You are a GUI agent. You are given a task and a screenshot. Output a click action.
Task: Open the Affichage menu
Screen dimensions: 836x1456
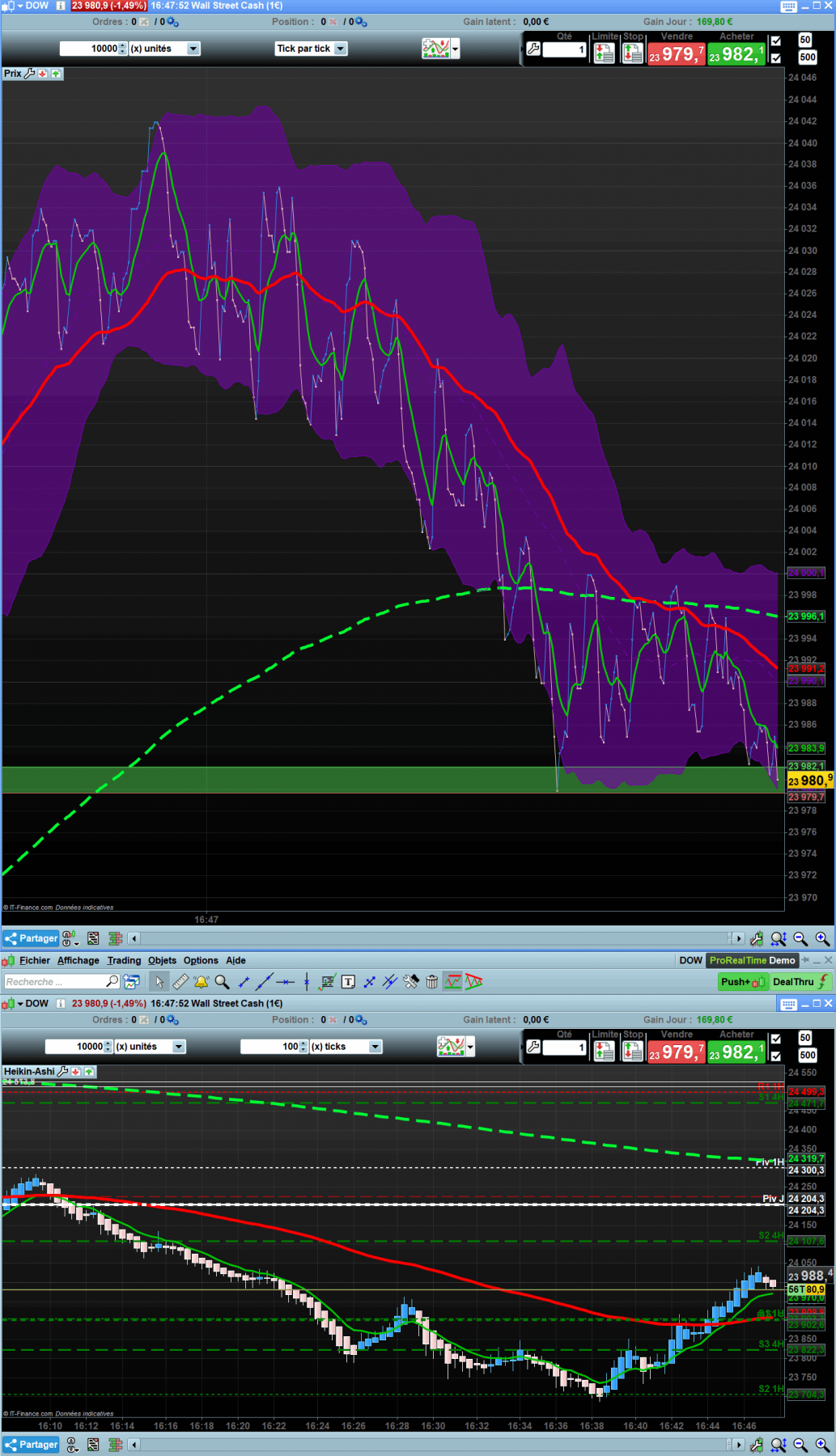click(78, 960)
